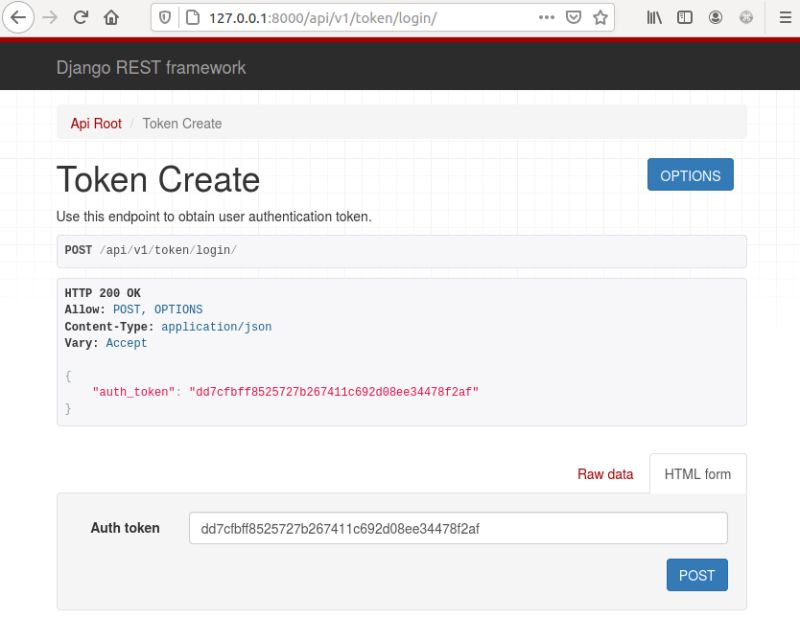Open the tracking protection shield icon
This screenshot has height=641, width=800.
(x=163, y=17)
